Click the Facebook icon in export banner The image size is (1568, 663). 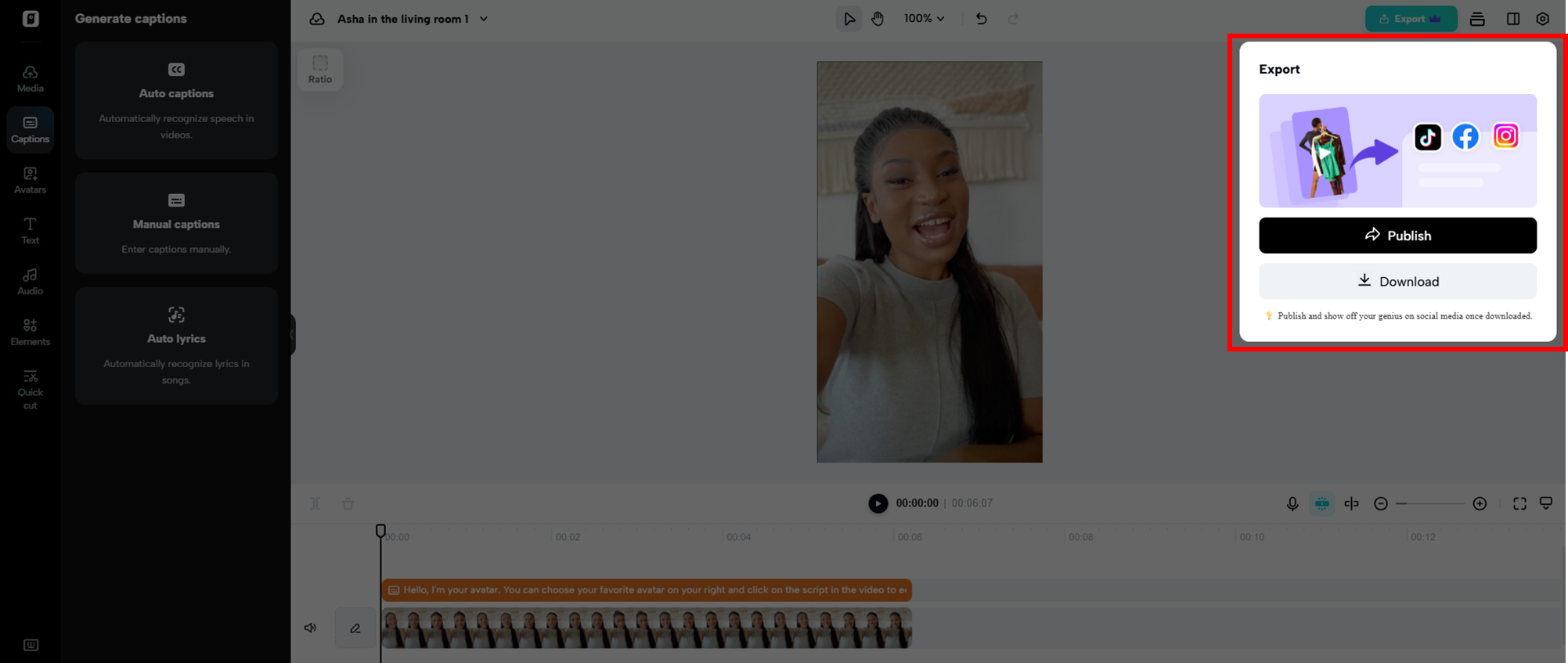click(1465, 136)
